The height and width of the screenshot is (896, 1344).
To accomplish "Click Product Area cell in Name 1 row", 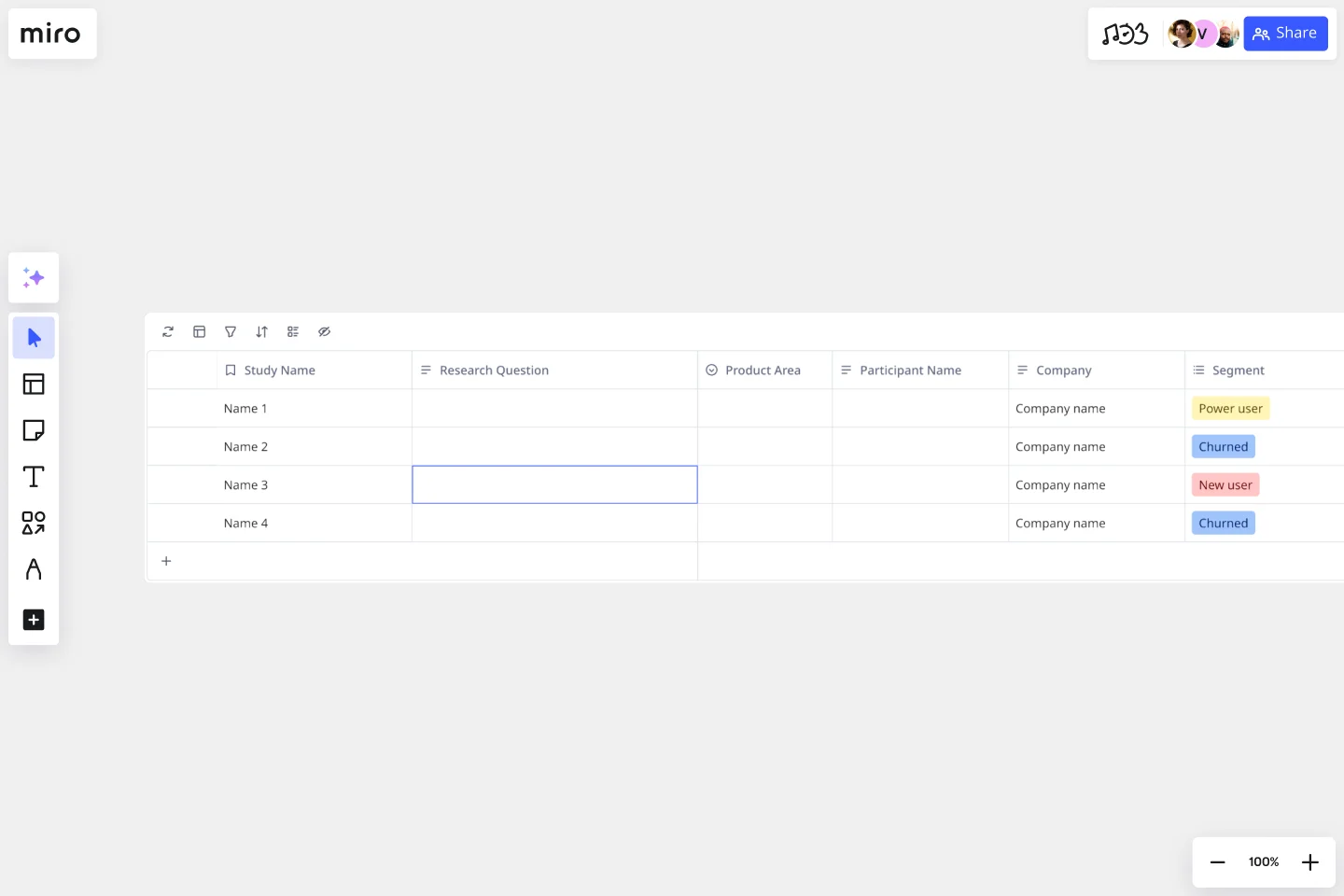I will coord(764,409).
